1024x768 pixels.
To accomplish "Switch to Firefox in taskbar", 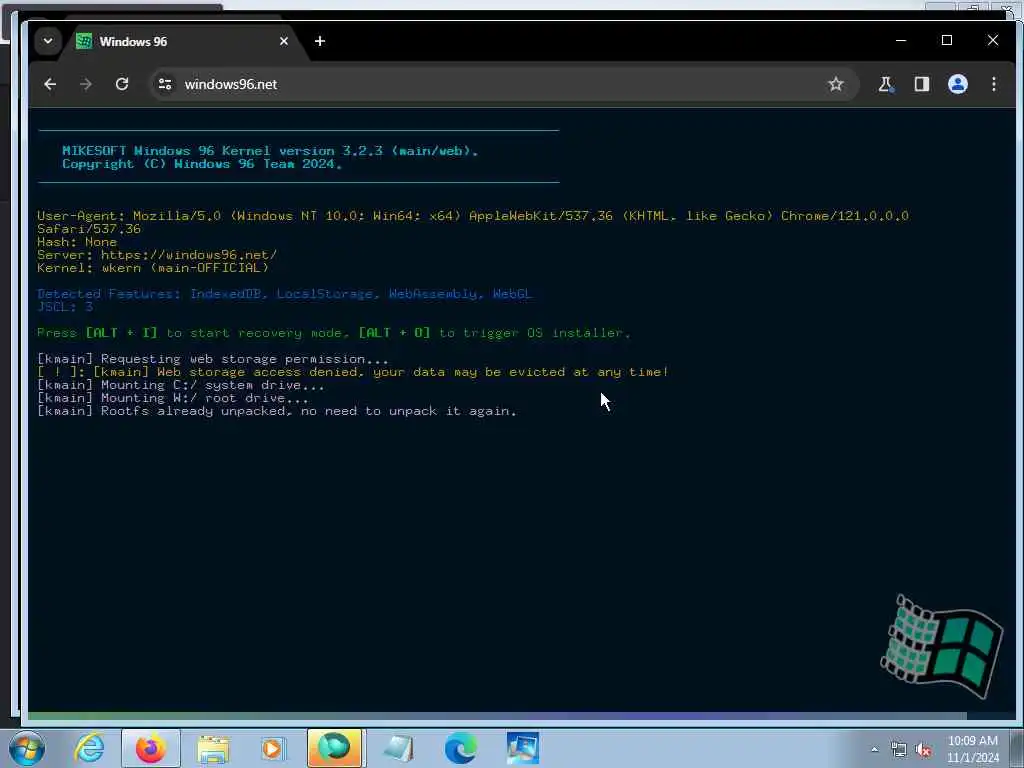I will tap(151, 748).
